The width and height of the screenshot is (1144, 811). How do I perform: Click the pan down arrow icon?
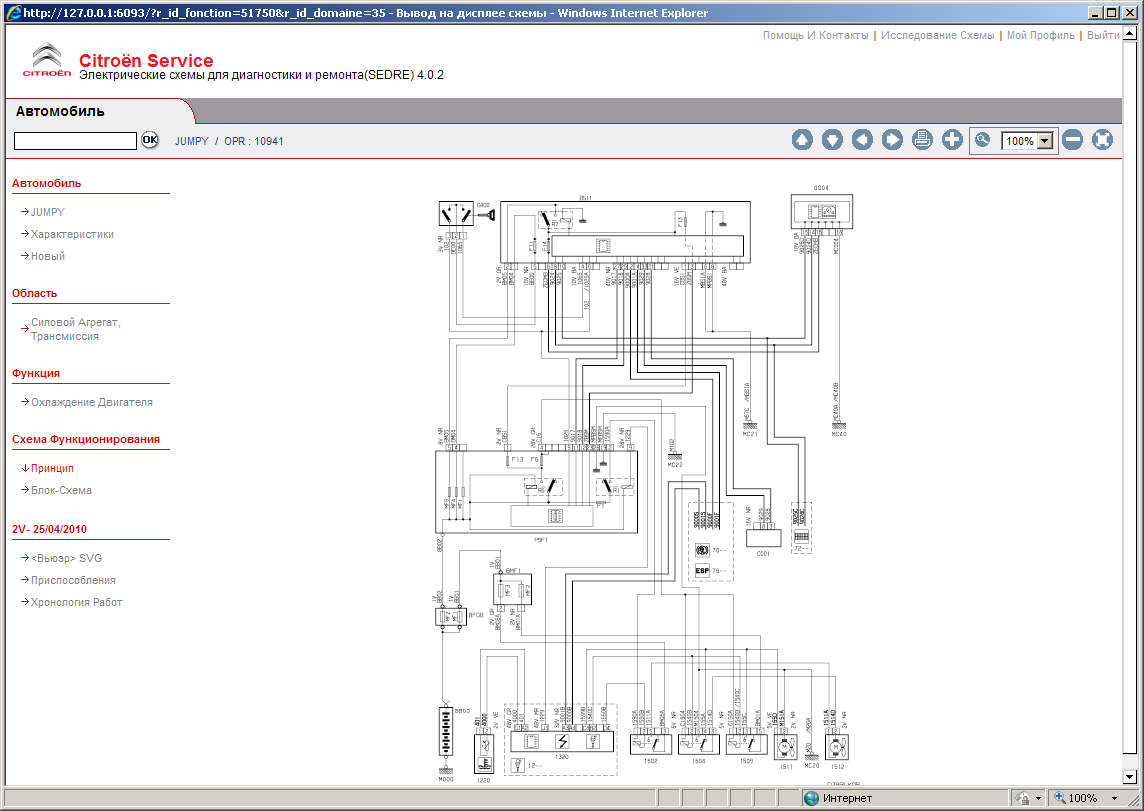[x=832, y=139]
